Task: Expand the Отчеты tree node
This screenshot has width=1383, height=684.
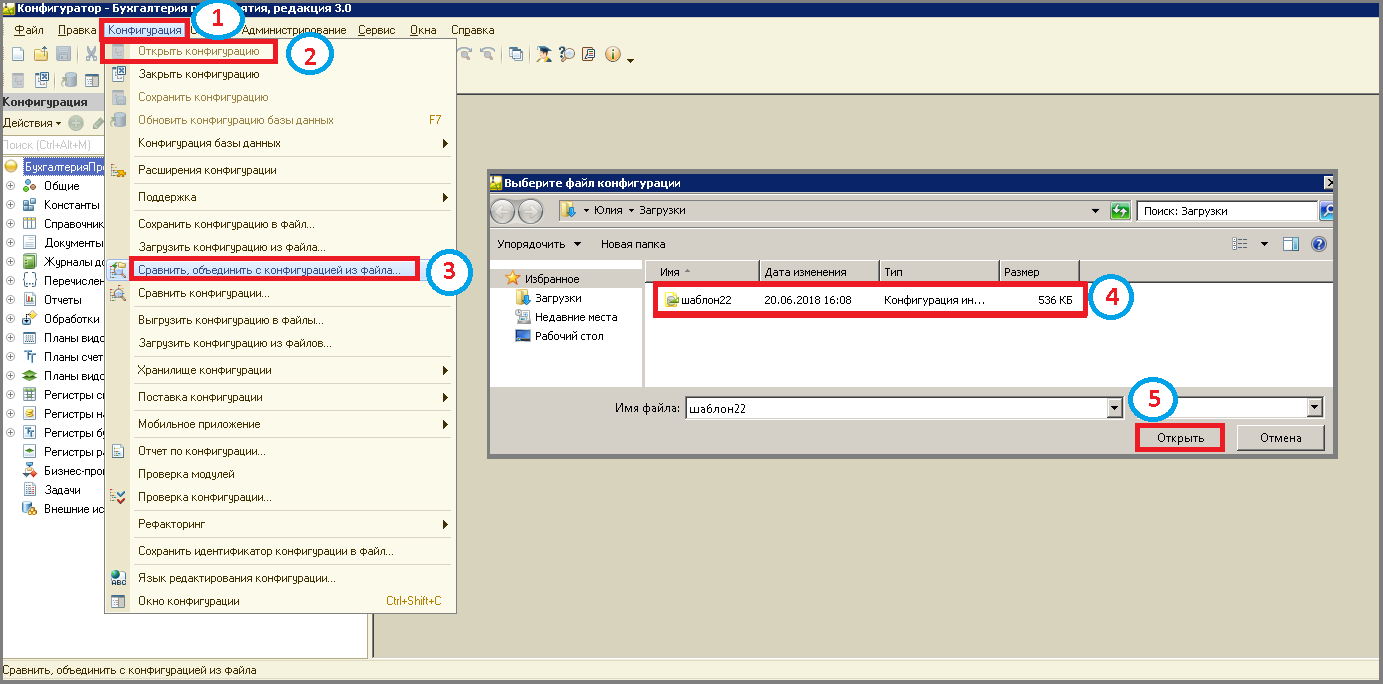Action: (11, 300)
